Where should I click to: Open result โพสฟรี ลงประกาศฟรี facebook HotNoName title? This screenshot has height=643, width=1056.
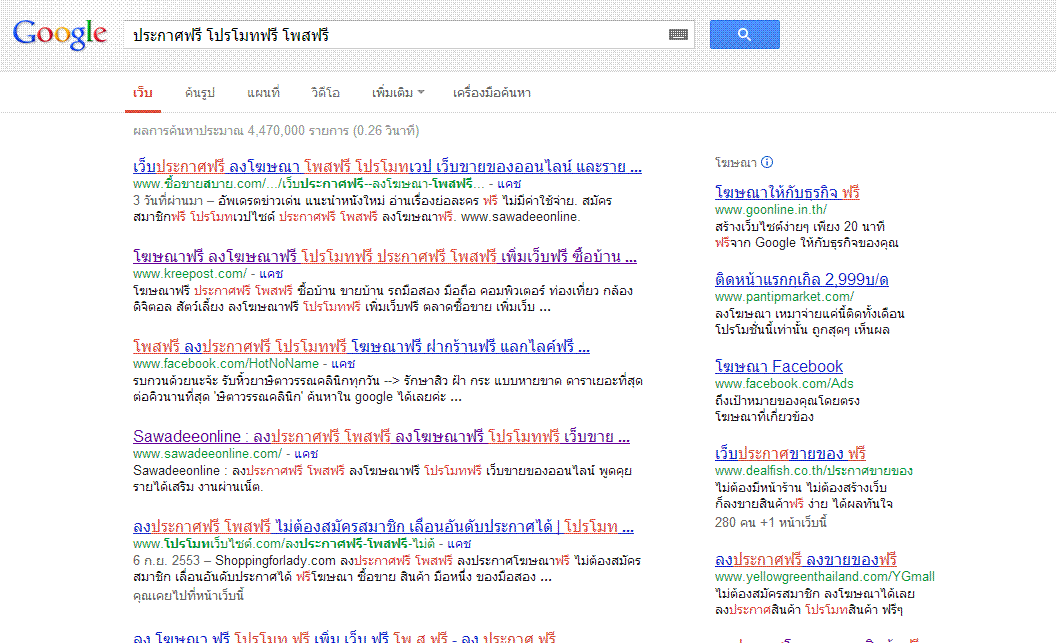[x=361, y=347]
